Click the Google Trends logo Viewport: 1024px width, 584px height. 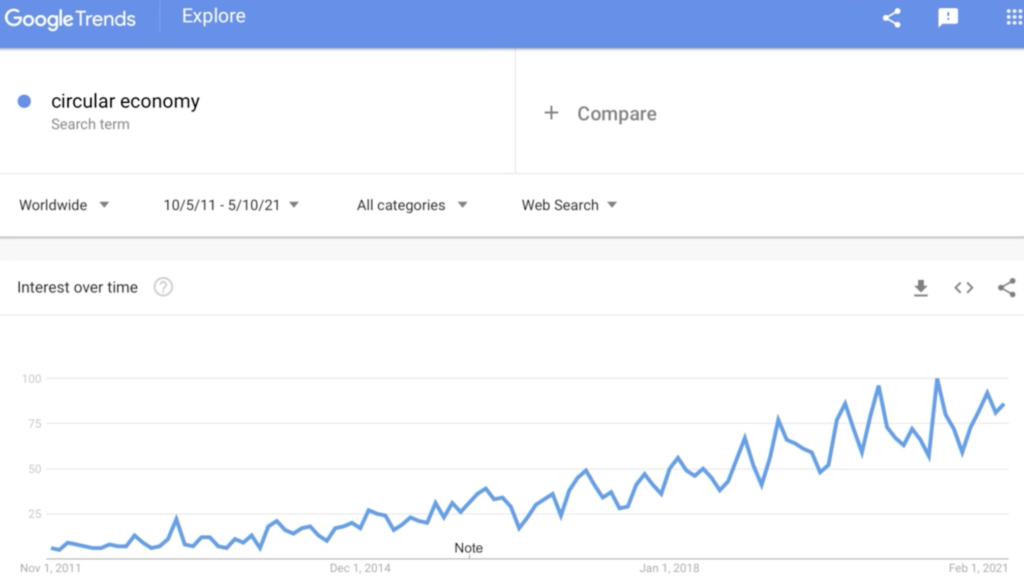70,17
